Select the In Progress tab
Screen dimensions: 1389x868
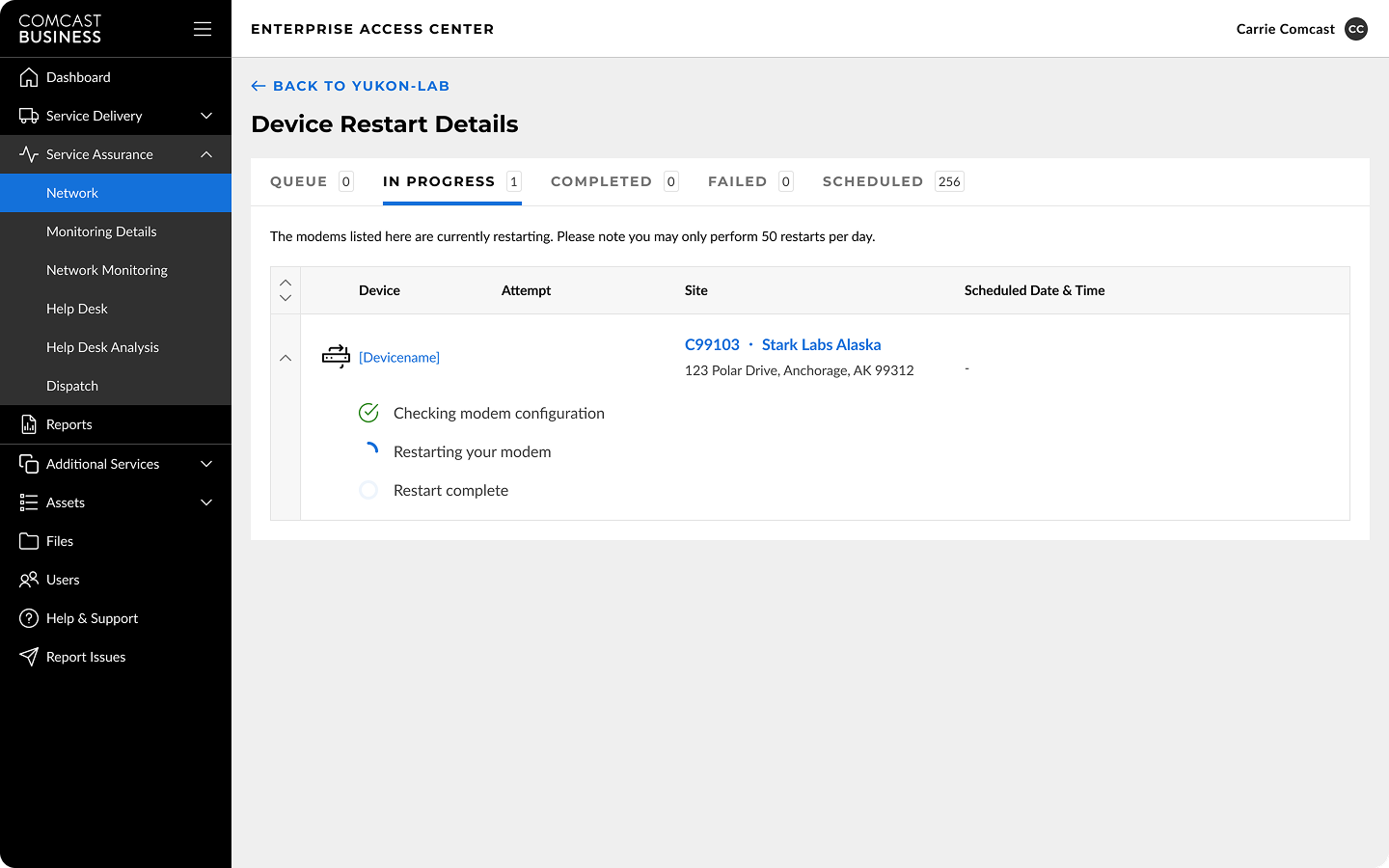(x=452, y=181)
